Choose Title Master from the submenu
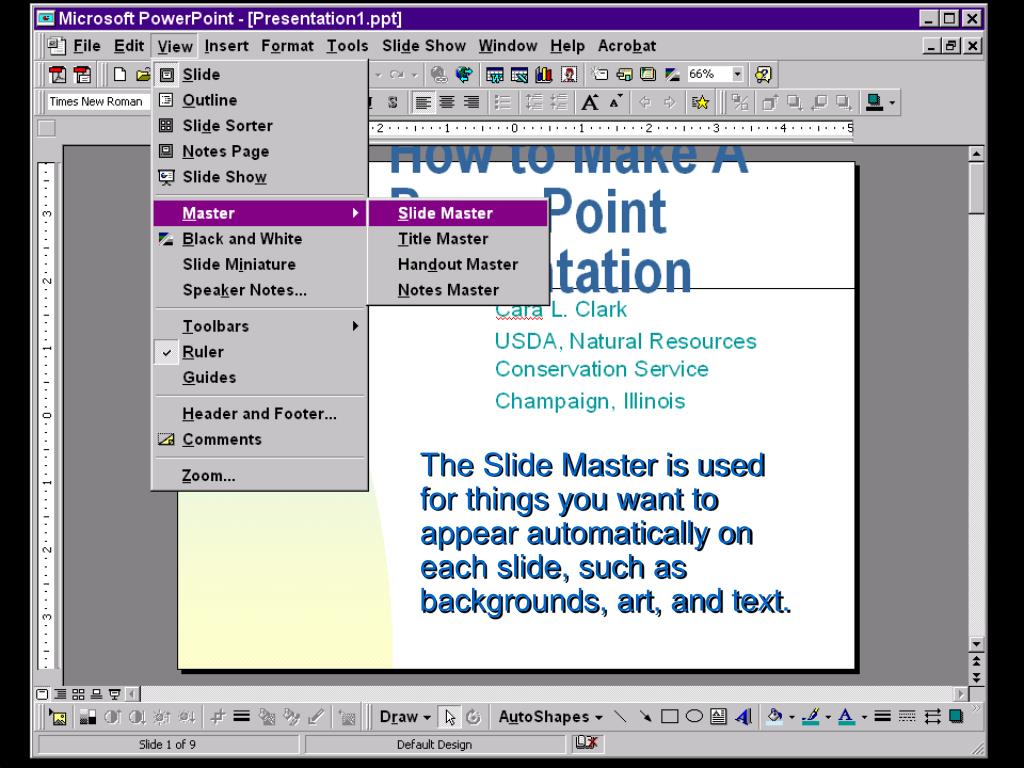 [458, 239]
